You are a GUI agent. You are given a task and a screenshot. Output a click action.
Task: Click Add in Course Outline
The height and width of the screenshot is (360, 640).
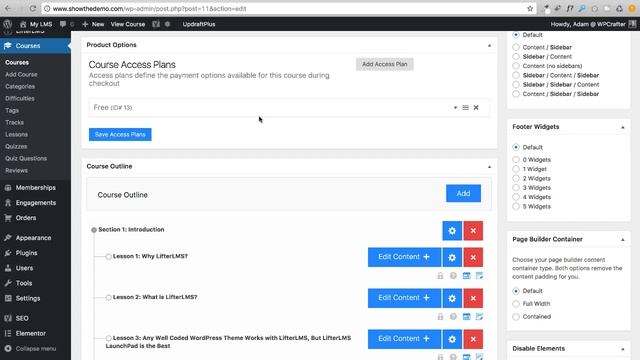tap(463, 193)
